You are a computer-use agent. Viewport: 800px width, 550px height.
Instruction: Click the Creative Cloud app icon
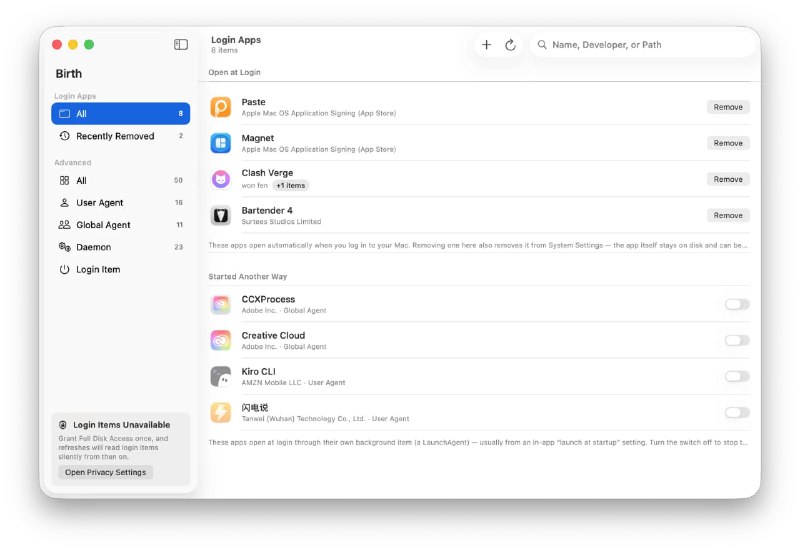(x=220, y=340)
